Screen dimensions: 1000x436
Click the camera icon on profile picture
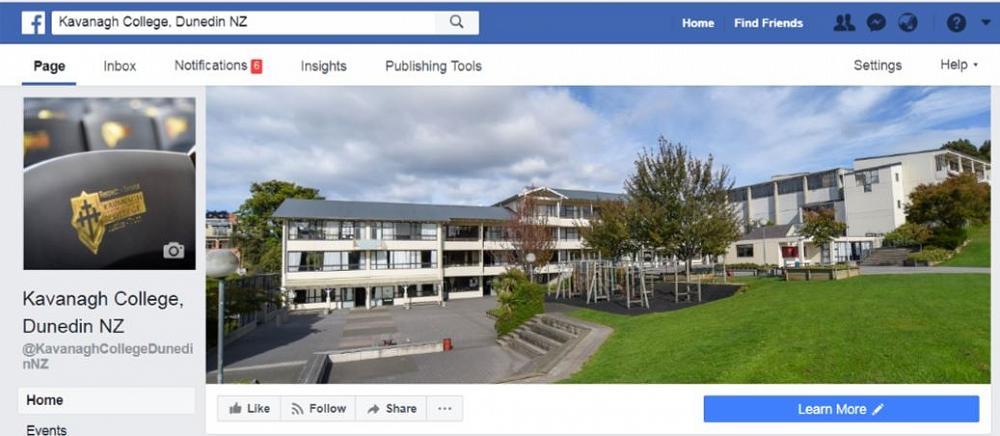pyautogui.click(x=173, y=251)
